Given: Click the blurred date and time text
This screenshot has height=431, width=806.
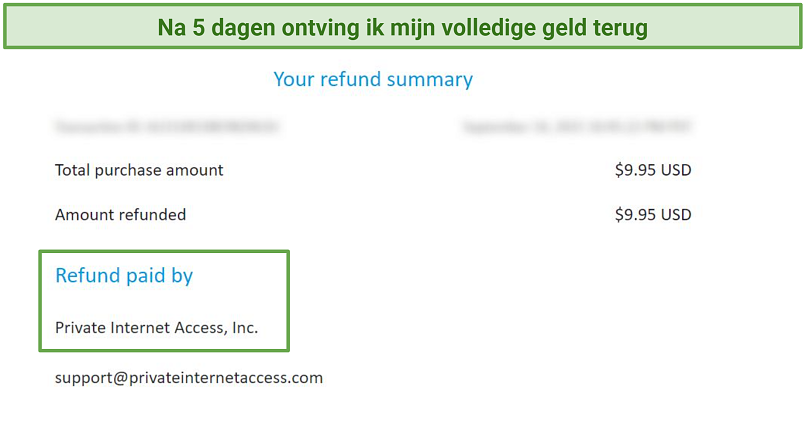Looking at the screenshot, I should click(x=577, y=127).
